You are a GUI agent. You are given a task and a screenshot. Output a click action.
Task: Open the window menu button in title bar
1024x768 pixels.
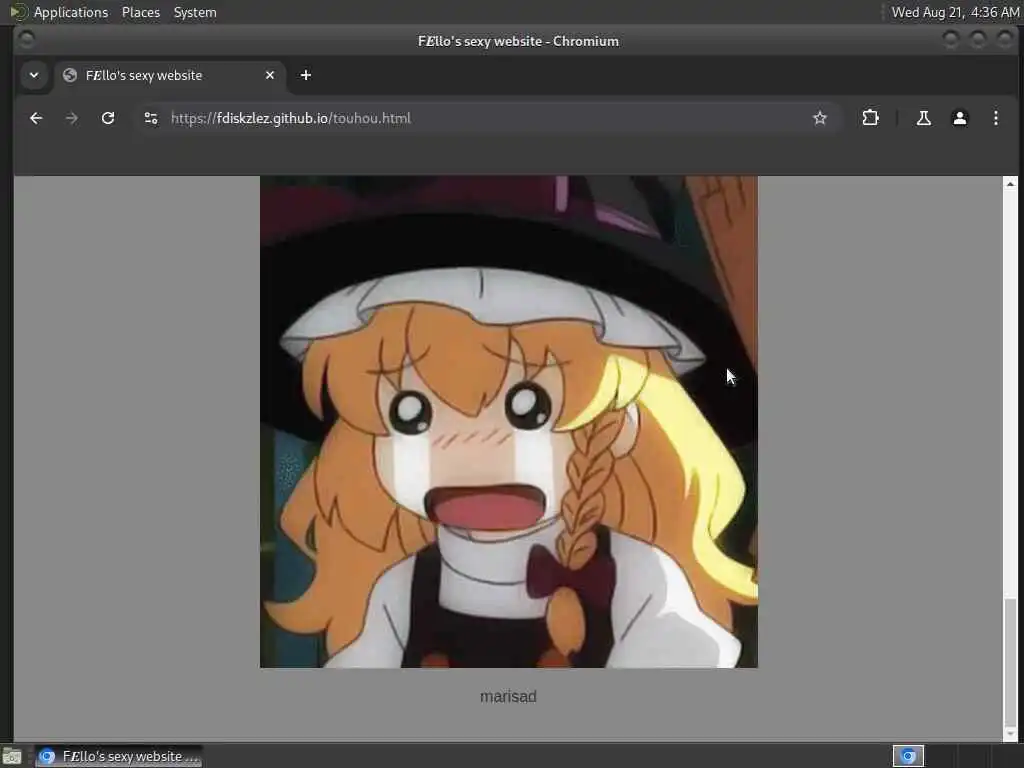pyautogui.click(x=26, y=40)
